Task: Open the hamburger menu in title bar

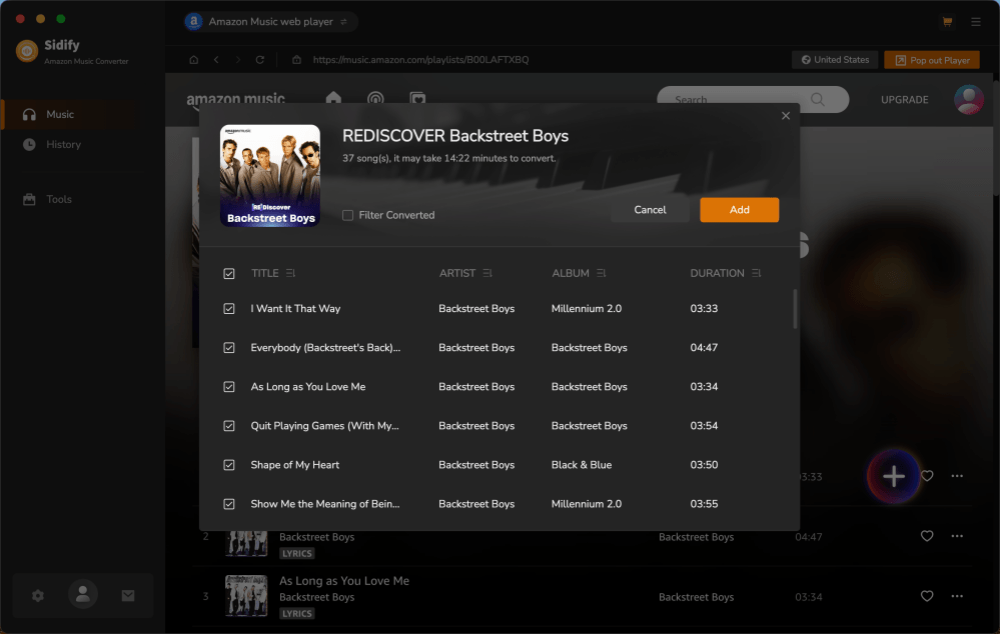Action: click(976, 22)
